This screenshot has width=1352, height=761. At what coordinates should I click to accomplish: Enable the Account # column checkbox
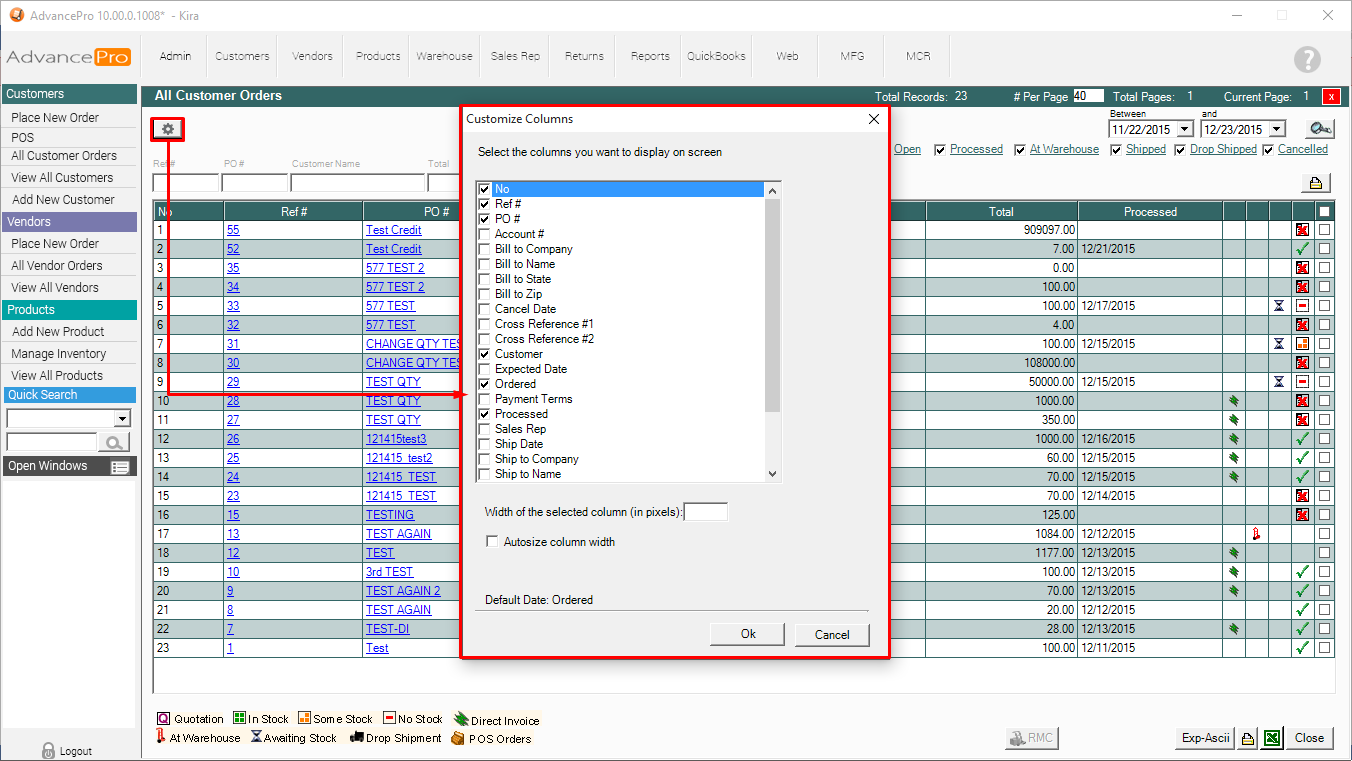click(485, 234)
